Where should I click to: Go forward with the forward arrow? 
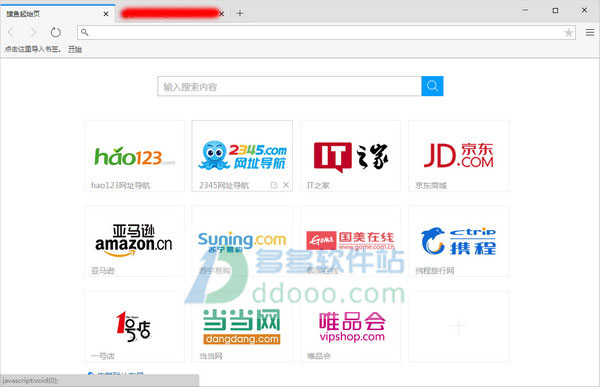[x=33, y=32]
